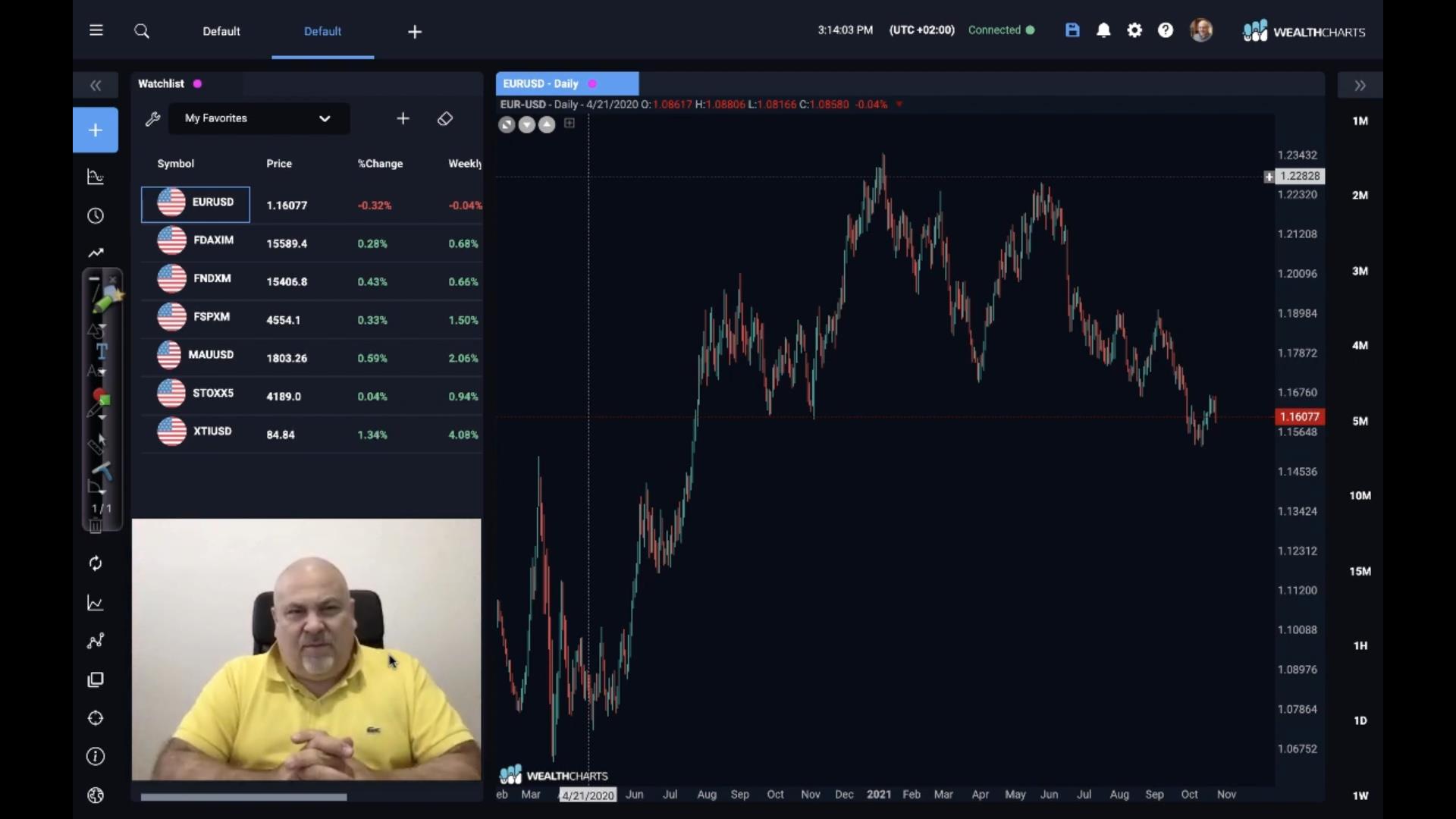Add a new workspace tab
The image size is (1456, 819).
pos(415,31)
